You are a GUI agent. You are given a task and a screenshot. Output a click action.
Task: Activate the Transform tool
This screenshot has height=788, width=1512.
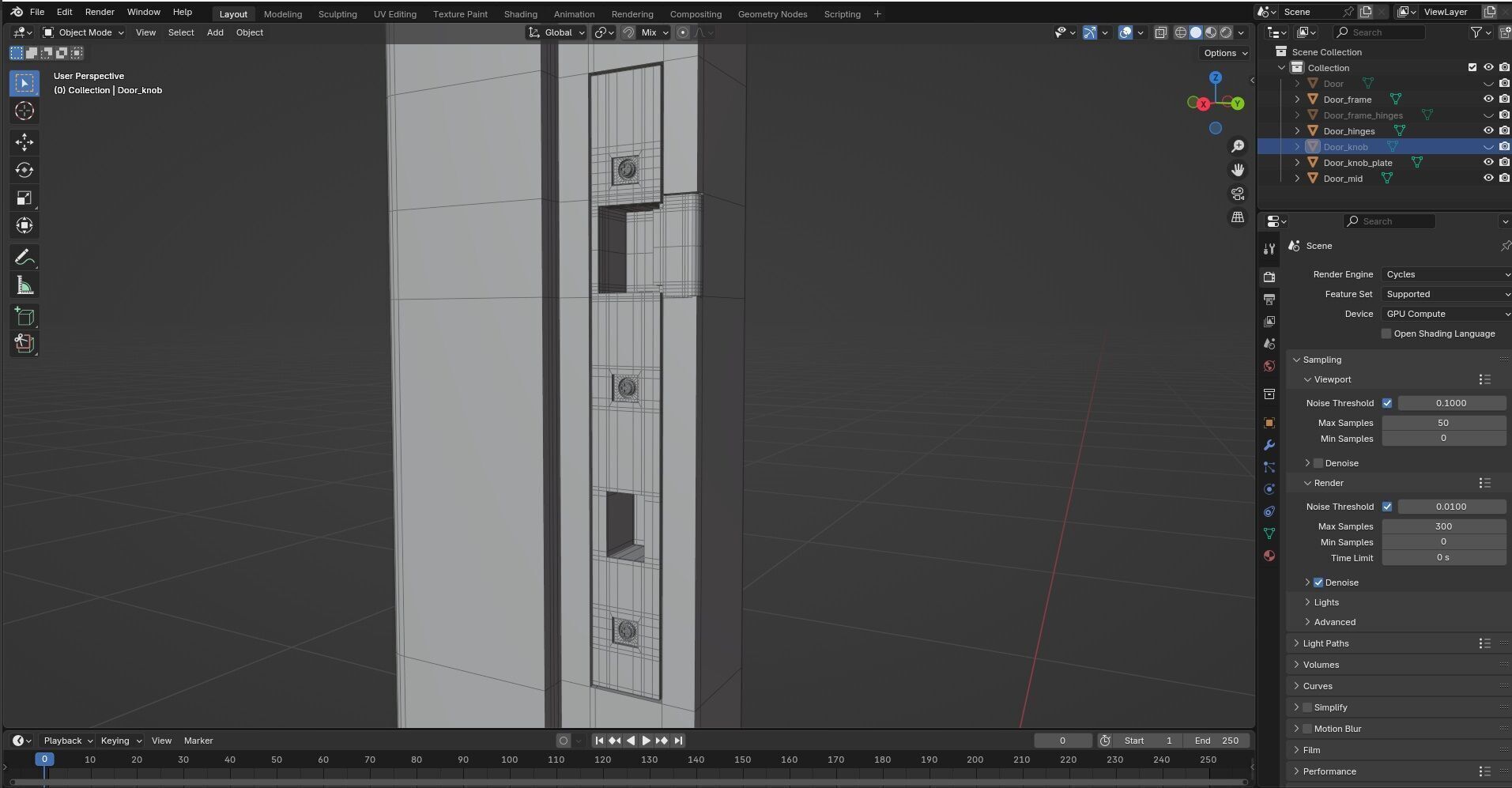click(x=25, y=225)
